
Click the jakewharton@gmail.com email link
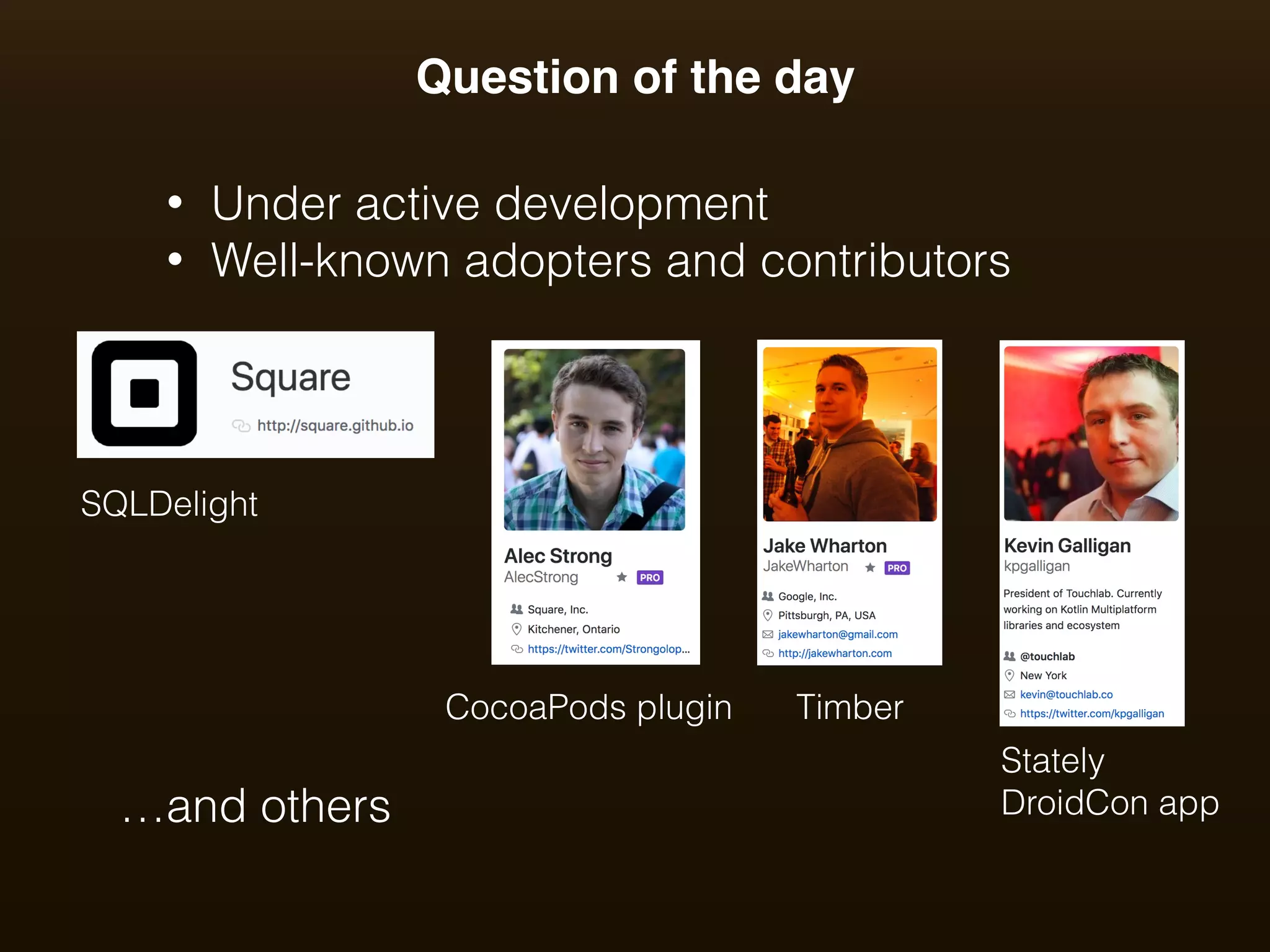click(838, 635)
